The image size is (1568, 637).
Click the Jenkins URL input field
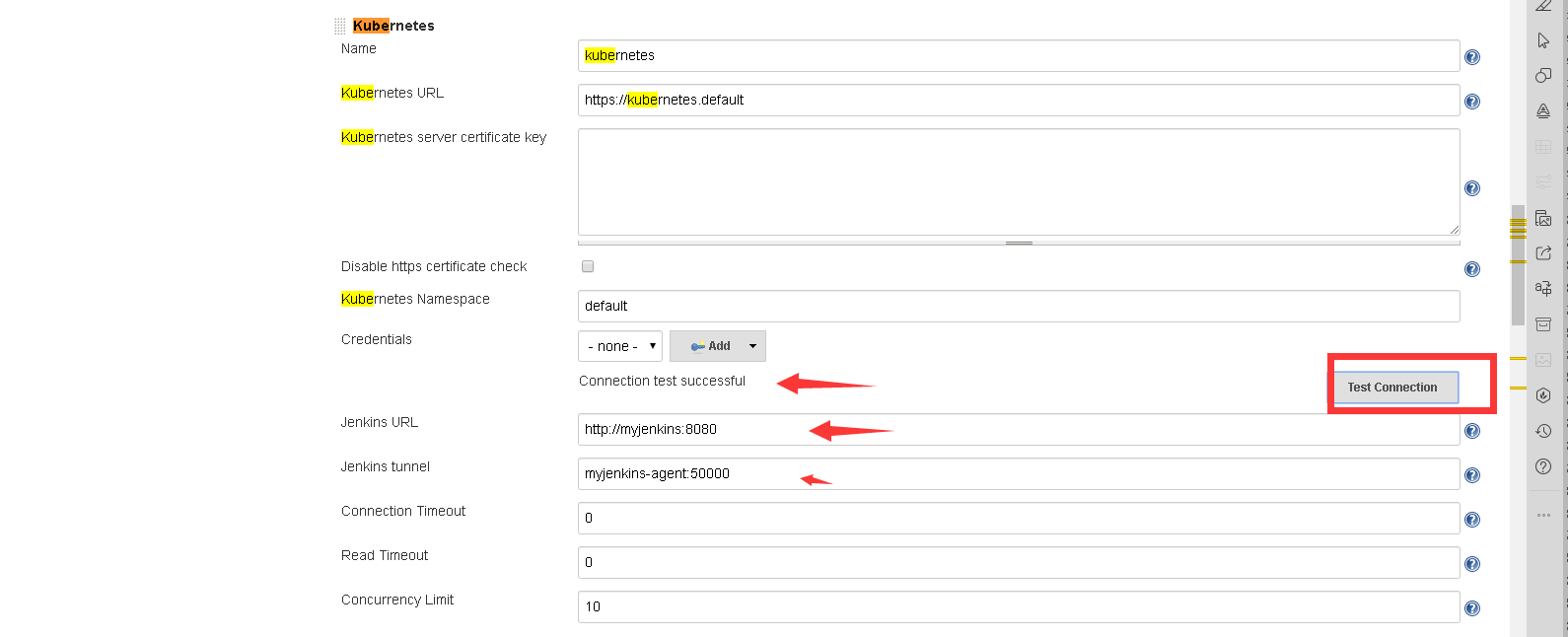(x=1019, y=429)
